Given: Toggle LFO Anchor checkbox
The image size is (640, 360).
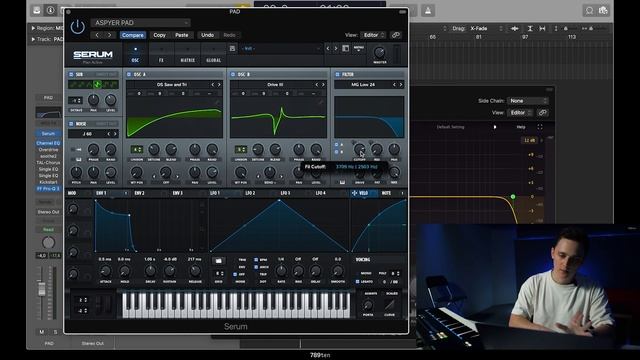Looking at the screenshot, I should click(x=256, y=267).
